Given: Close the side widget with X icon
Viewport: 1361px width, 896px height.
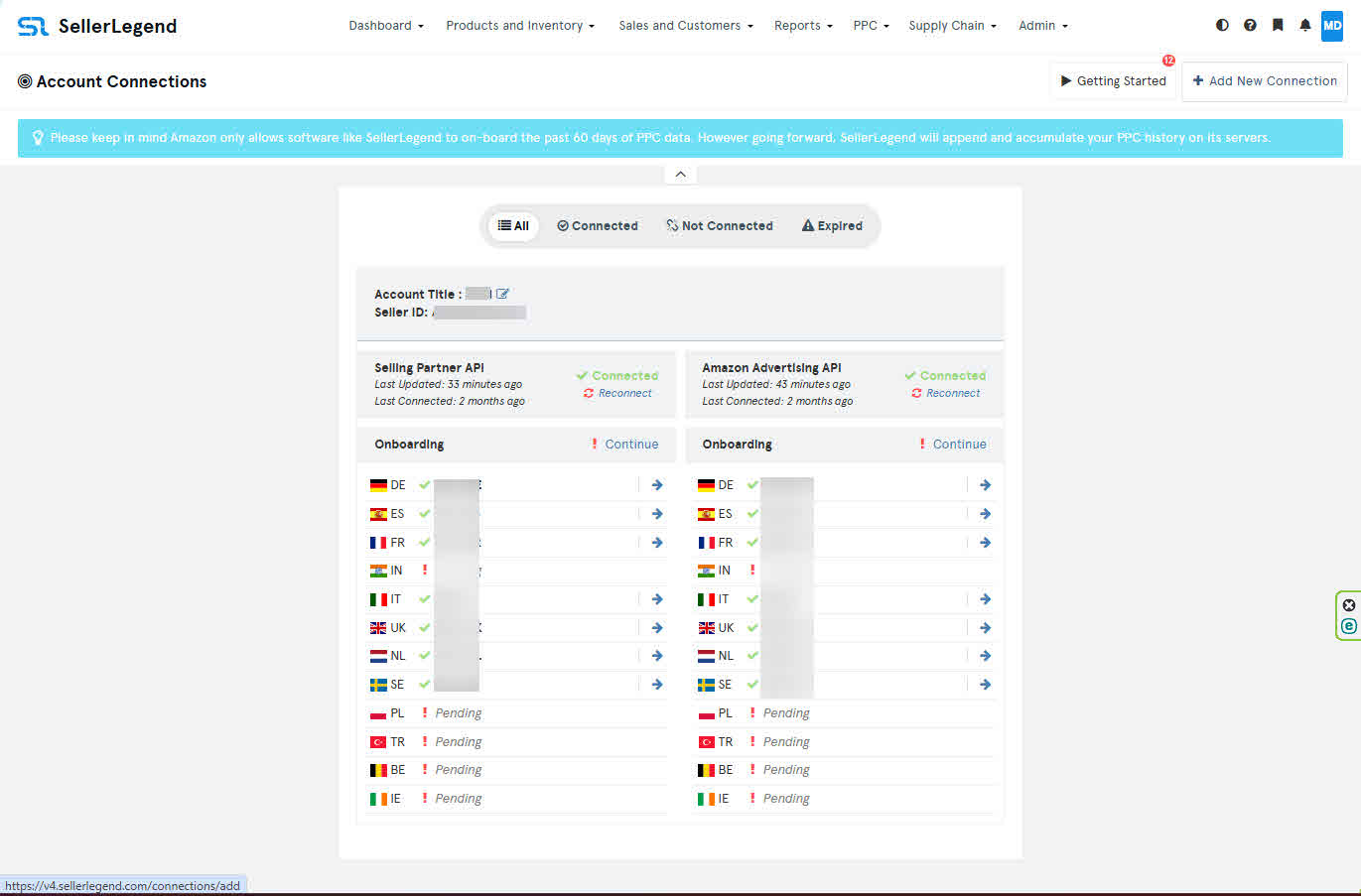Looking at the screenshot, I should (1348, 605).
